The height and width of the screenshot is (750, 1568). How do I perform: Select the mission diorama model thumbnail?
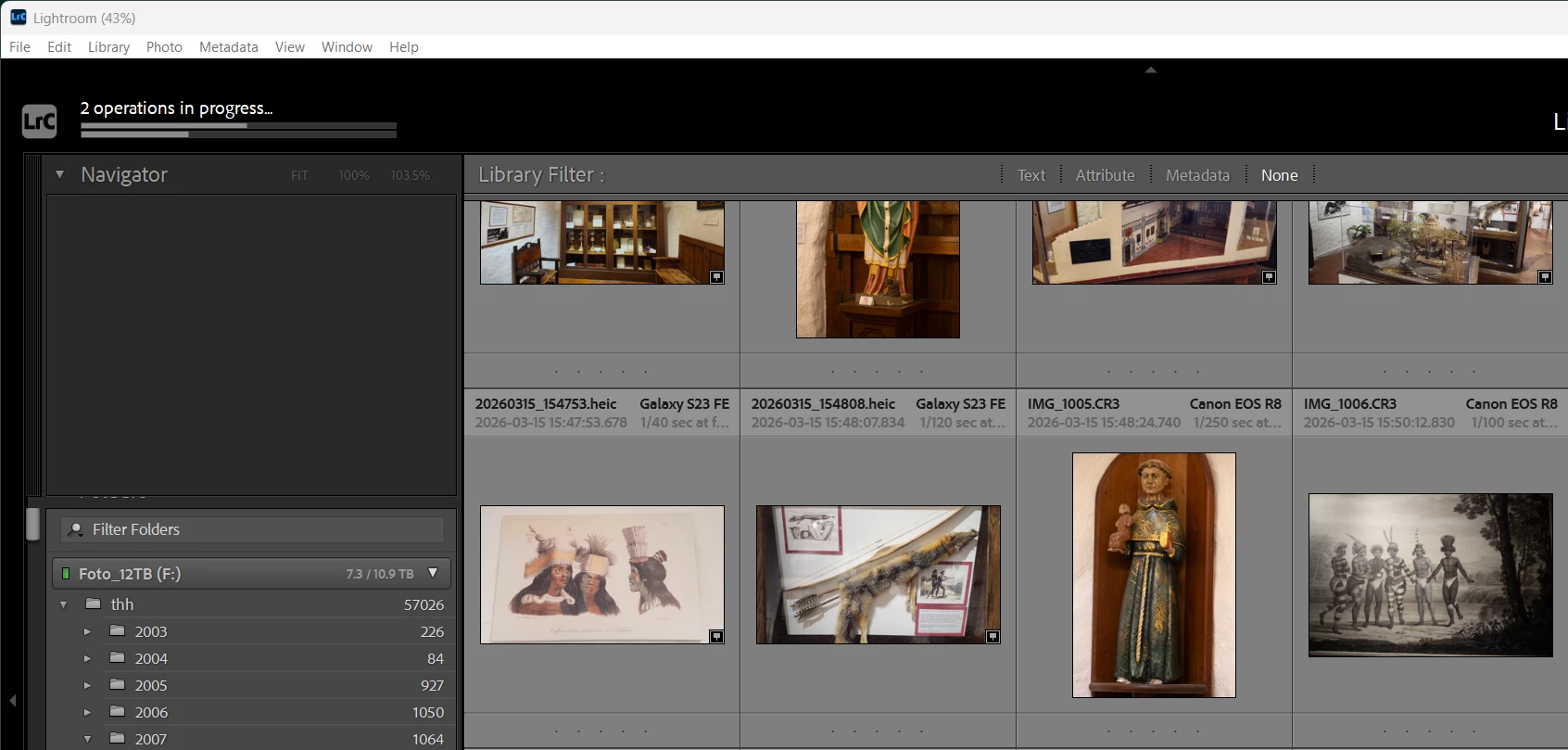1154,243
